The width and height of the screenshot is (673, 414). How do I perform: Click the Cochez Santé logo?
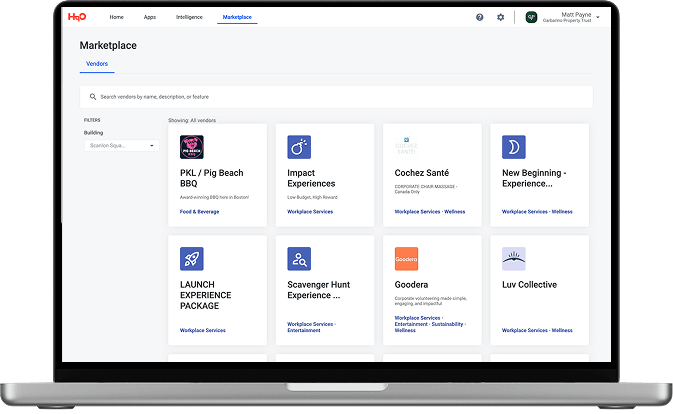(406, 147)
